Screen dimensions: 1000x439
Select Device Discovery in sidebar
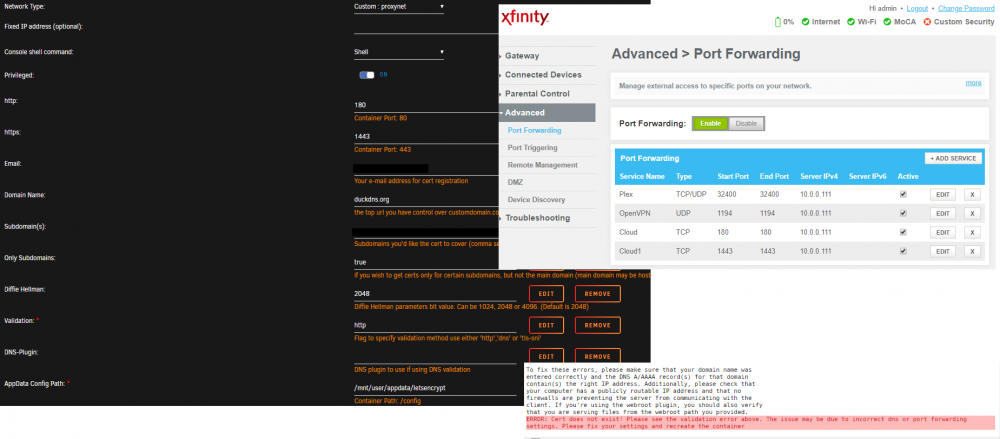536,199
